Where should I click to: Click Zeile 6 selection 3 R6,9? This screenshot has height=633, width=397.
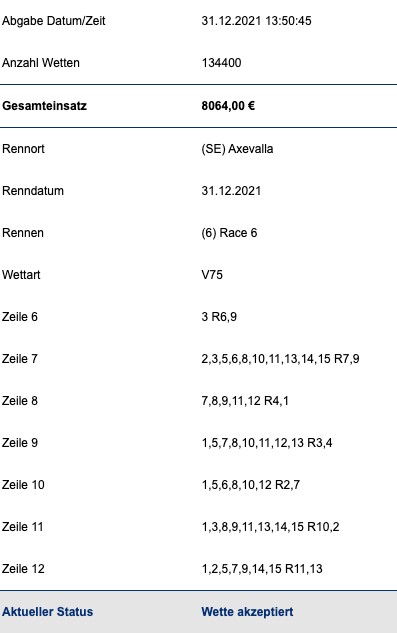coord(219,317)
